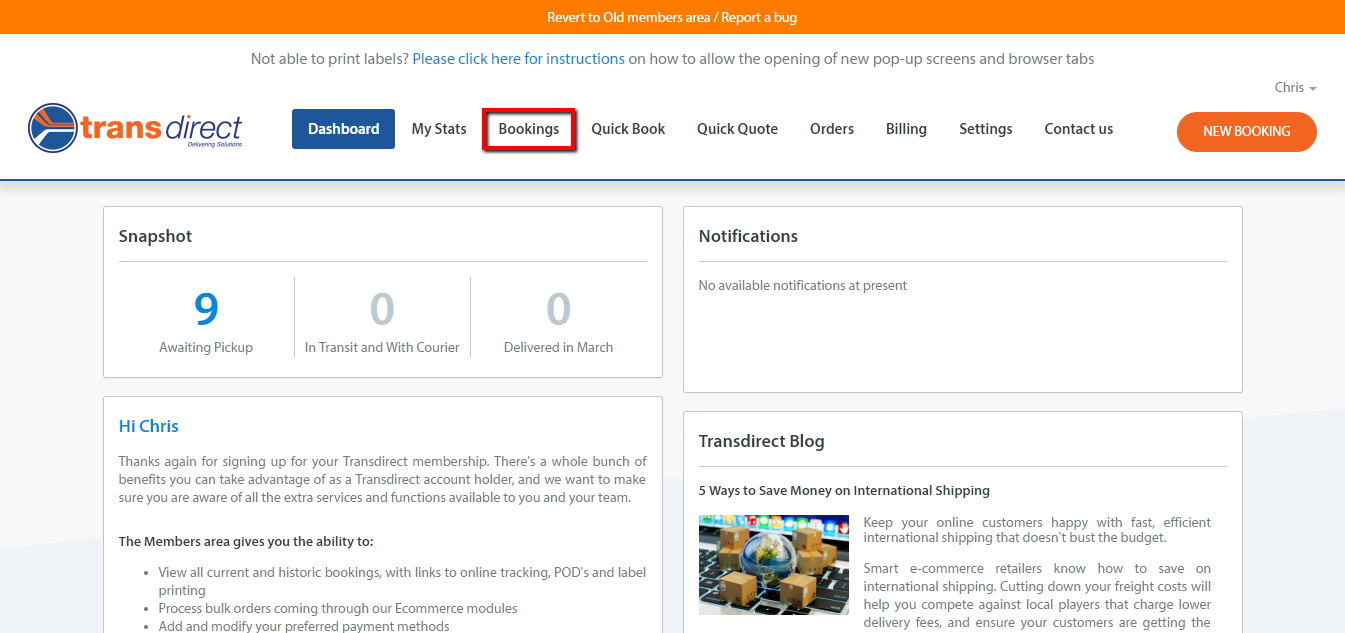Open the Orders page

[832, 129]
